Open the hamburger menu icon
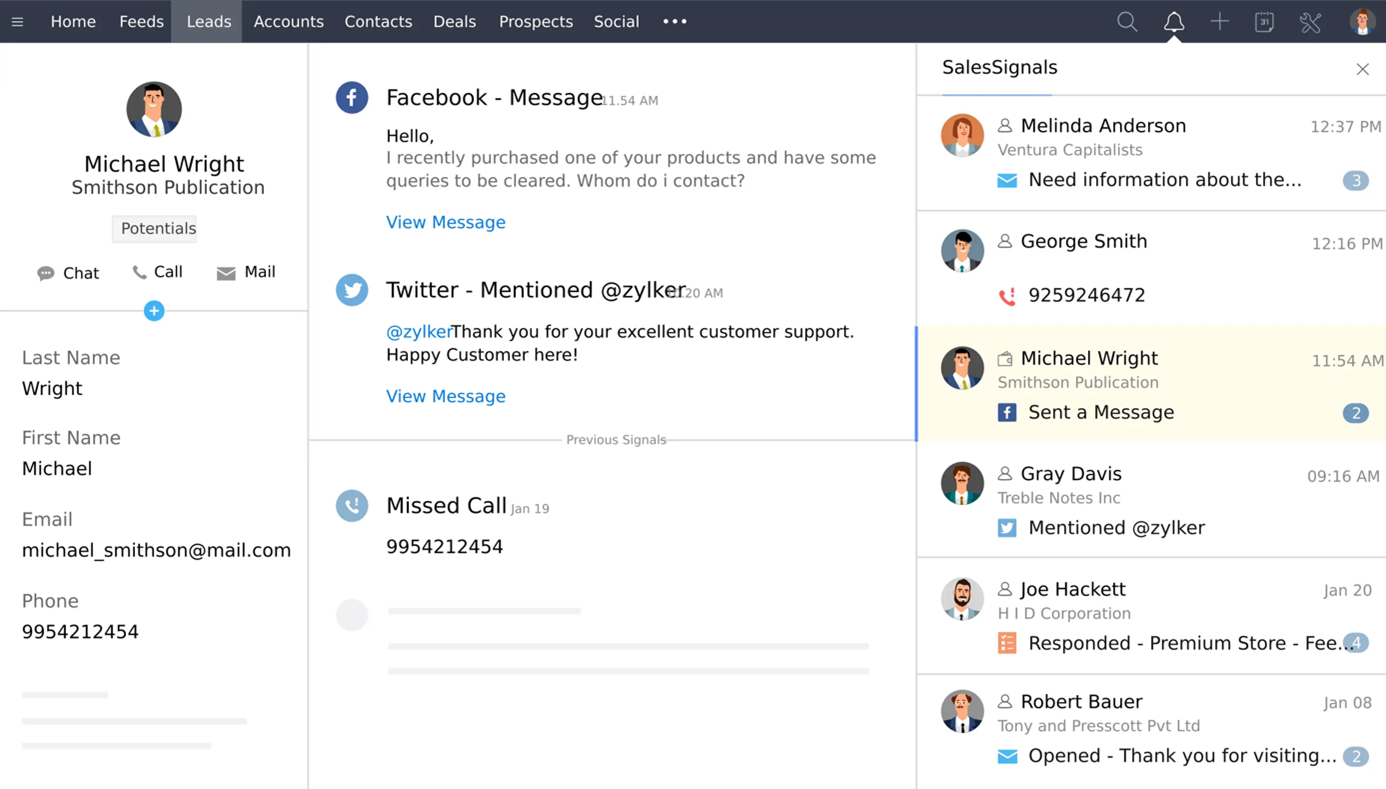The image size is (1386, 789). point(17,21)
